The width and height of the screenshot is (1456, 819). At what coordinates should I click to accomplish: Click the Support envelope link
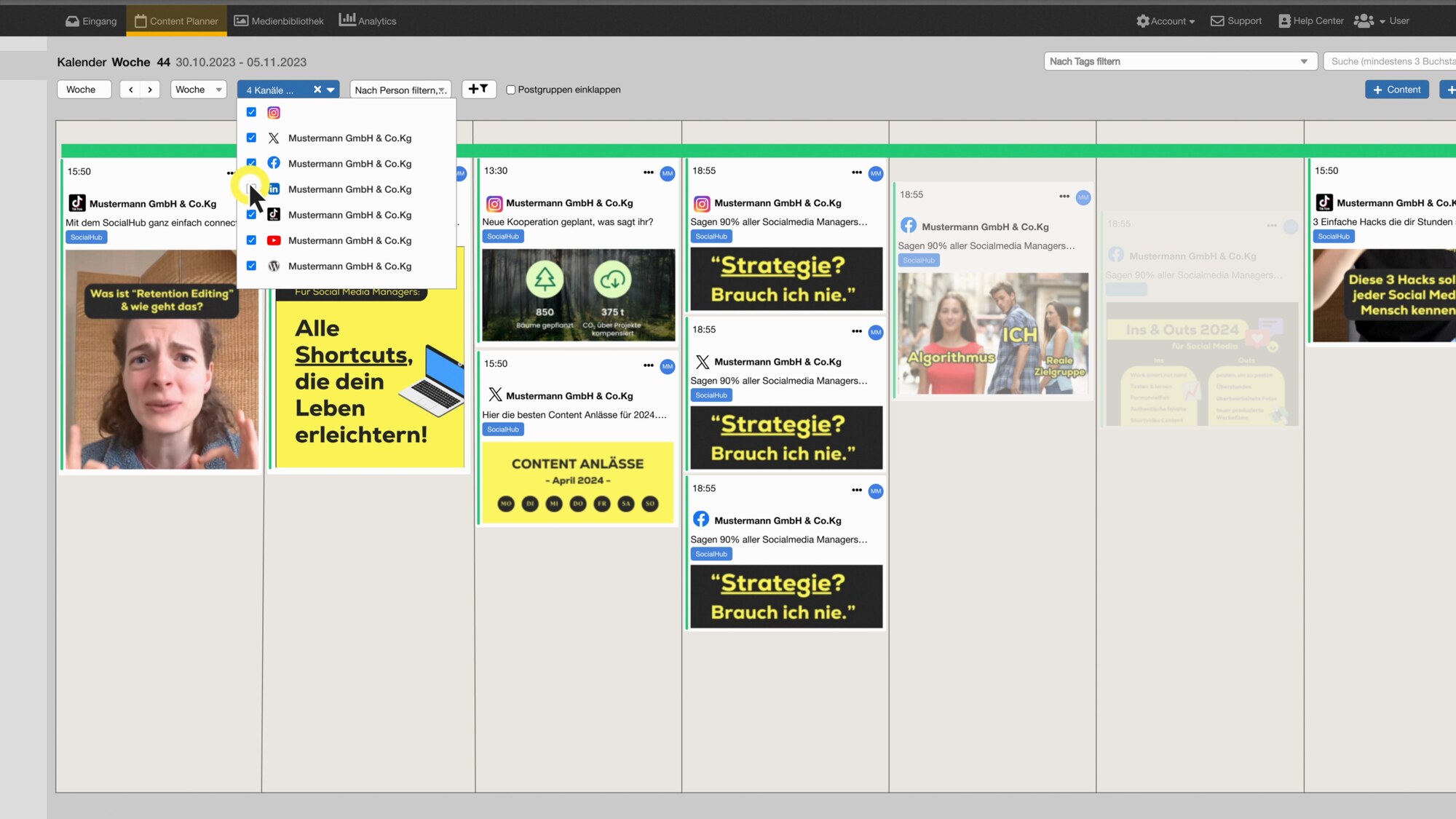1236,21
